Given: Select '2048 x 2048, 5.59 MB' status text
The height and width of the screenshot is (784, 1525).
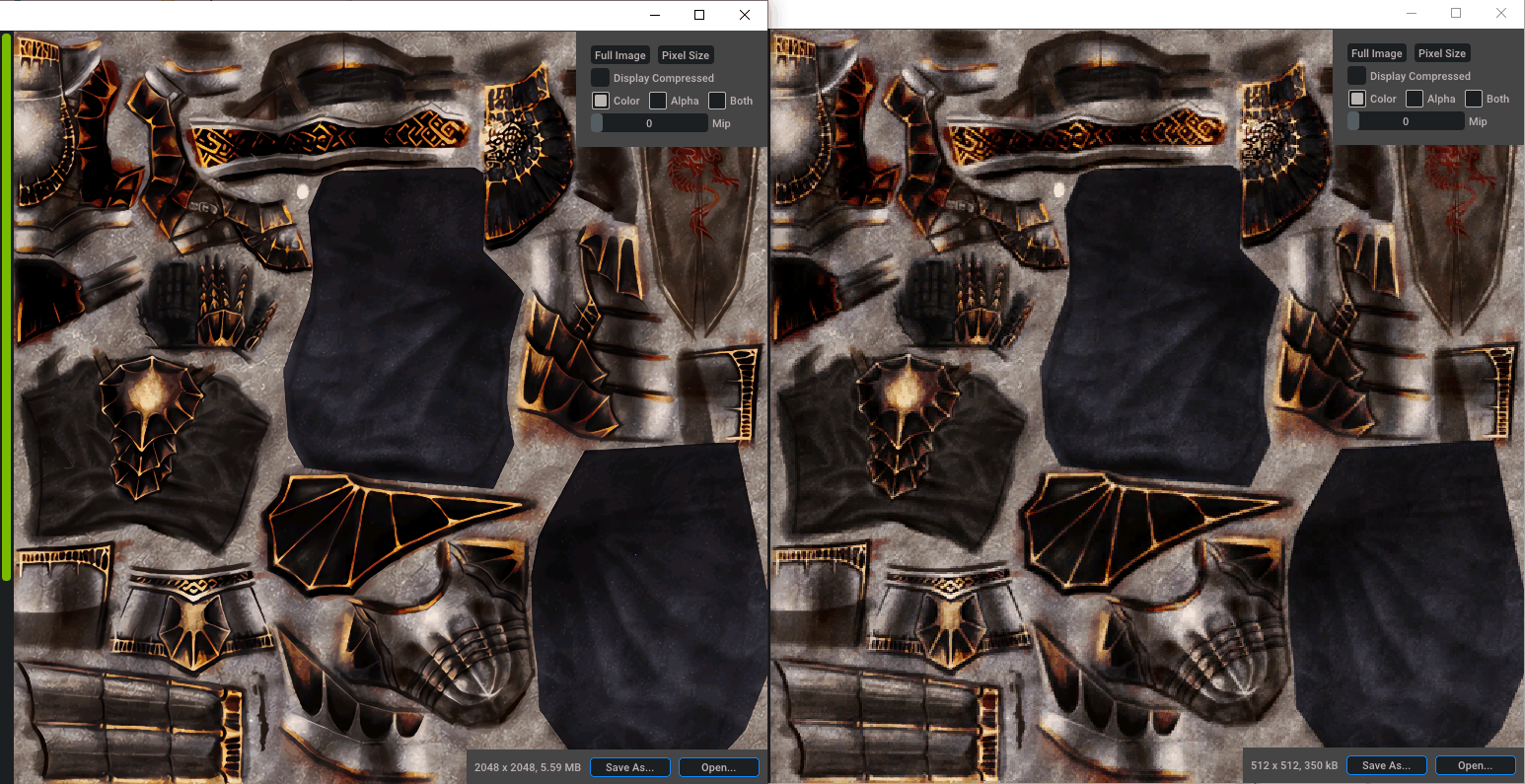Looking at the screenshot, I should tap(527, 767).
